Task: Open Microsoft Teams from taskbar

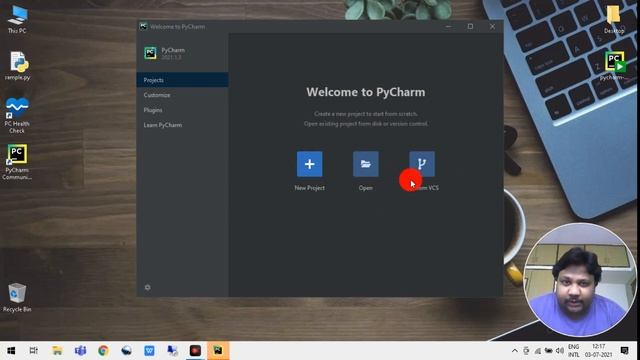Action: 80,351
